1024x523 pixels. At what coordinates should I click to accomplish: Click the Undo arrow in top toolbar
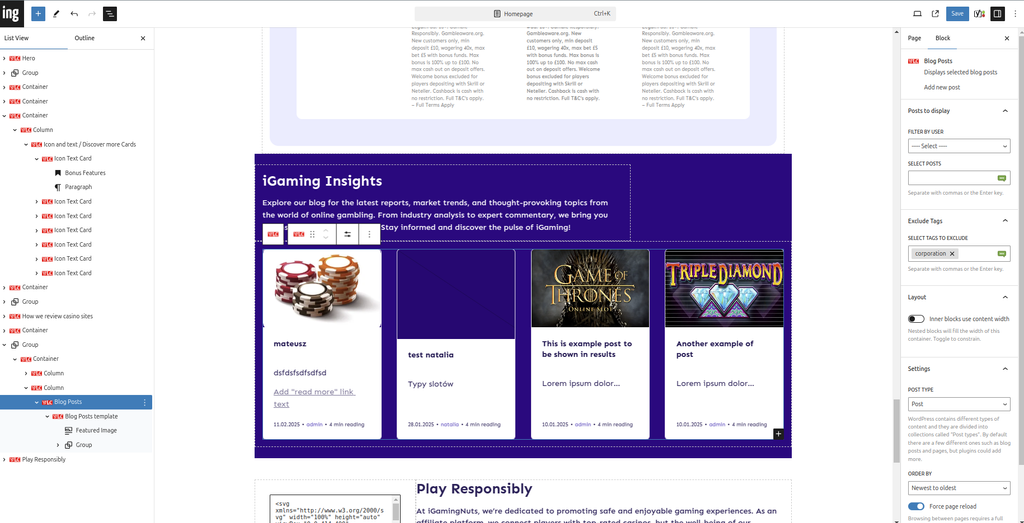point(74,14)
